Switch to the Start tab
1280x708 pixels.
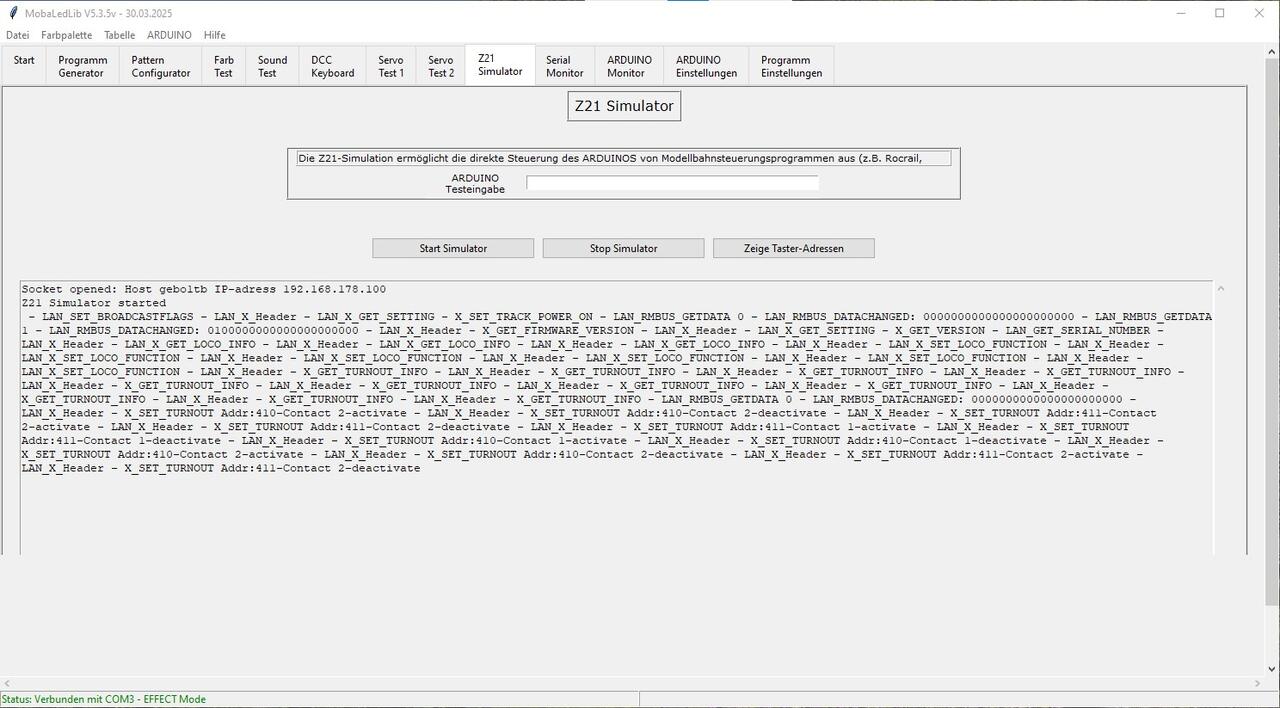click(24, 66)
